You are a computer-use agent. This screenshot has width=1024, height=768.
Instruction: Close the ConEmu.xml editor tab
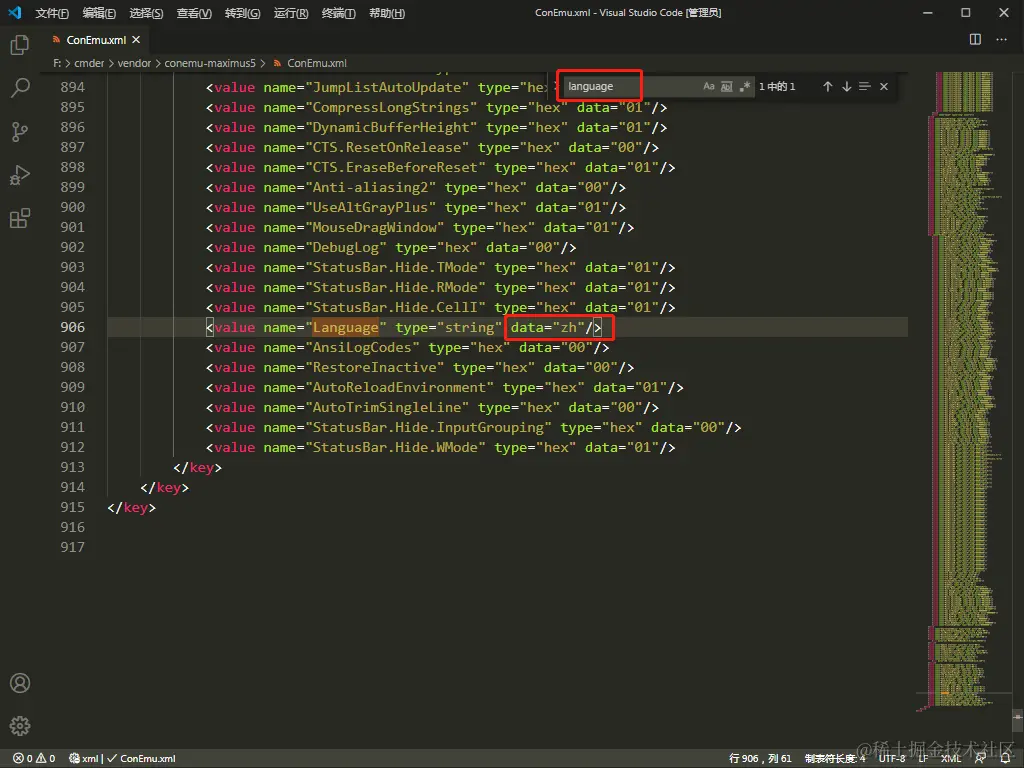[136, 40]
